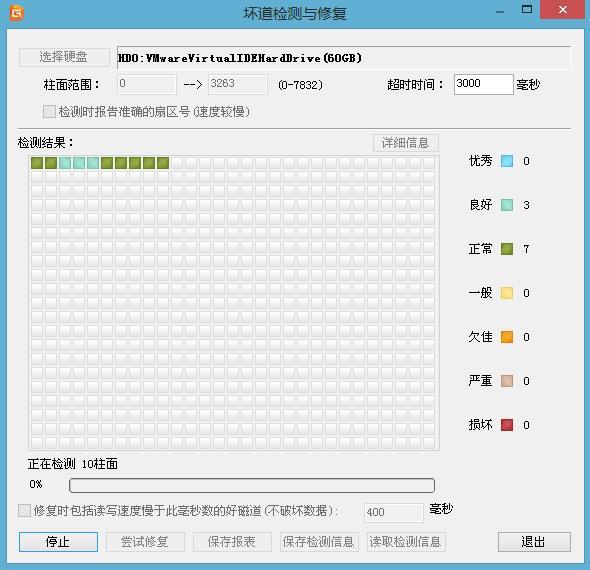Click the last green block in result grid
The height and width of the screenshot is (570, 590).
[x=163, y=163]
